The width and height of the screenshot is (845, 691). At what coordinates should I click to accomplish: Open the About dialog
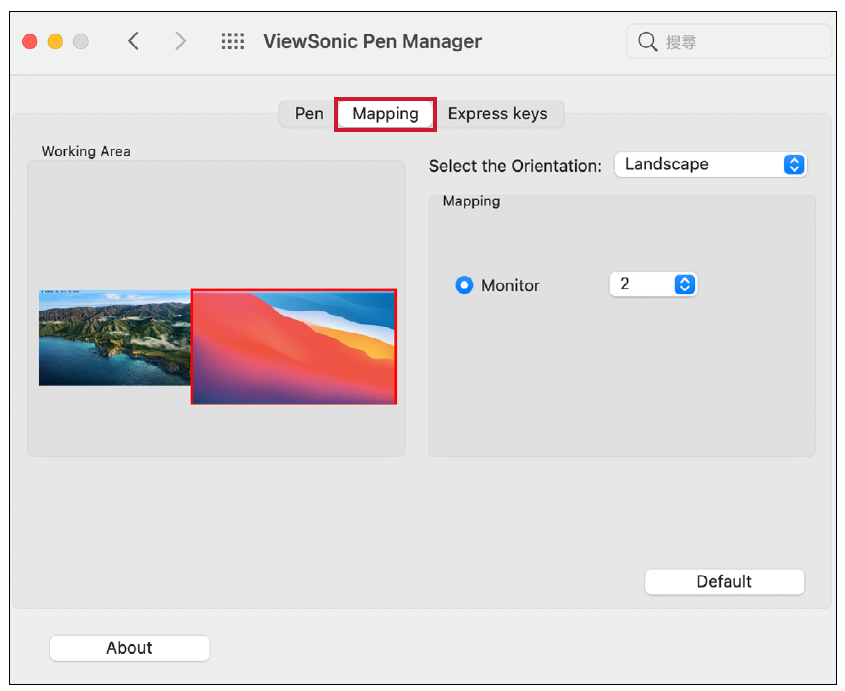click(129, 648)
